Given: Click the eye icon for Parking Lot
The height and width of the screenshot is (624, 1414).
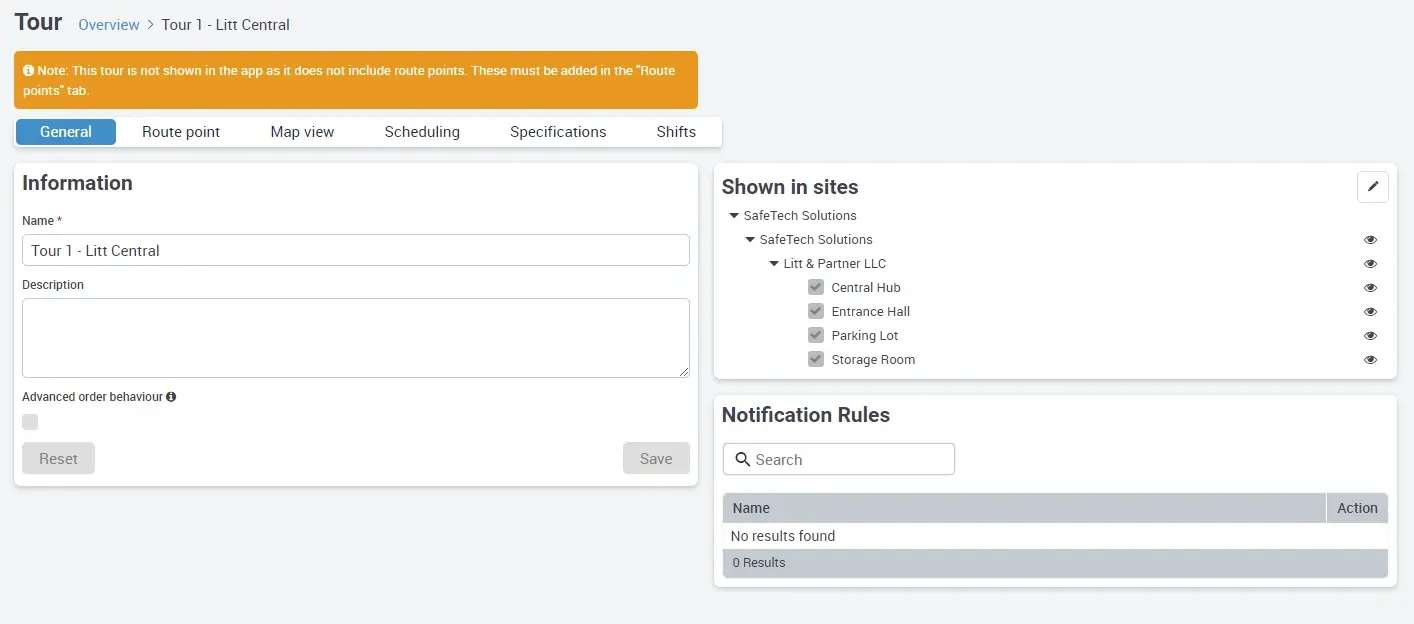Looking at the screenshot, I should (1370, 336).
